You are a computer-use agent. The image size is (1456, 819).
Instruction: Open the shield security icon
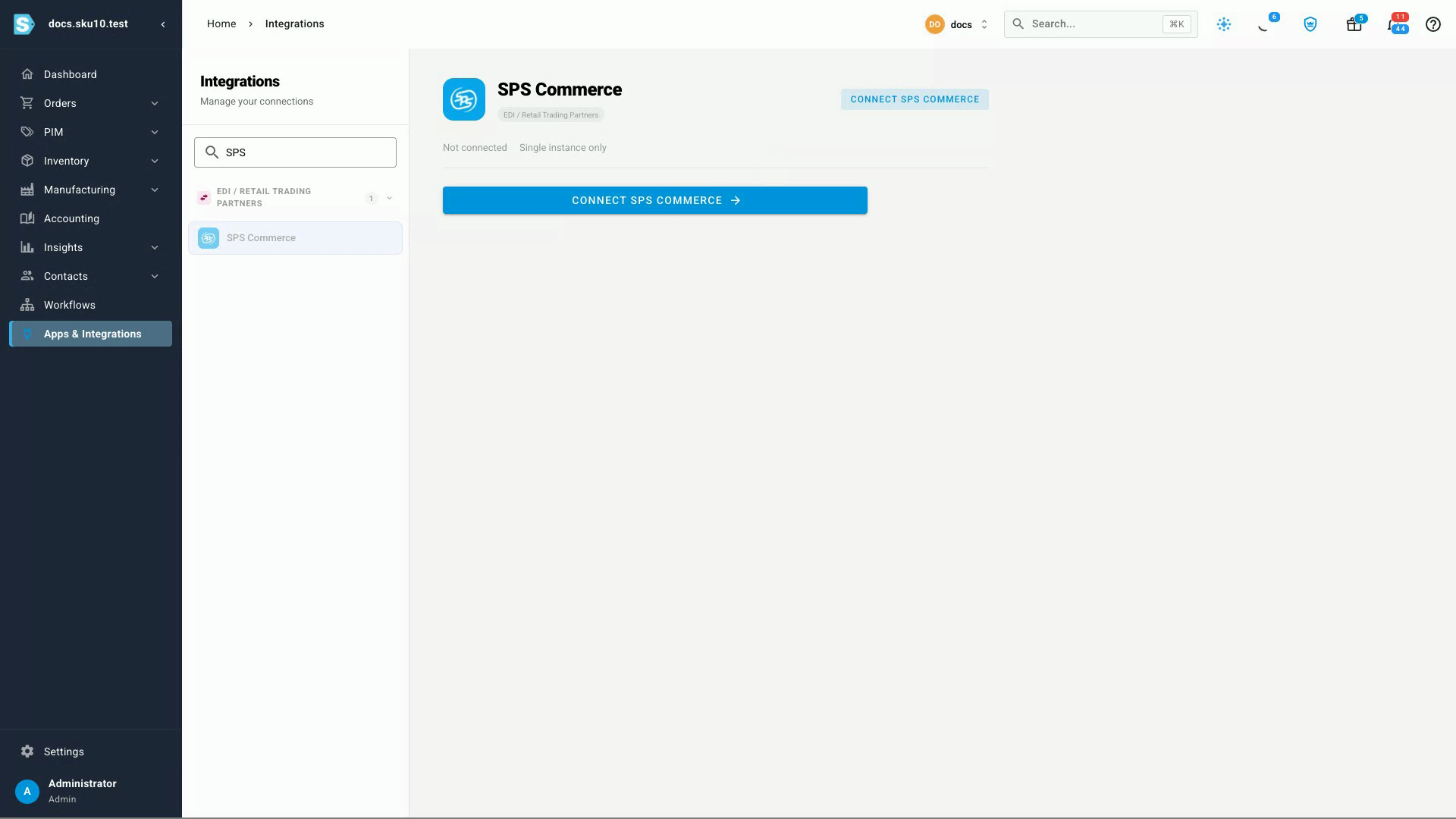[x=1310, y=24]
